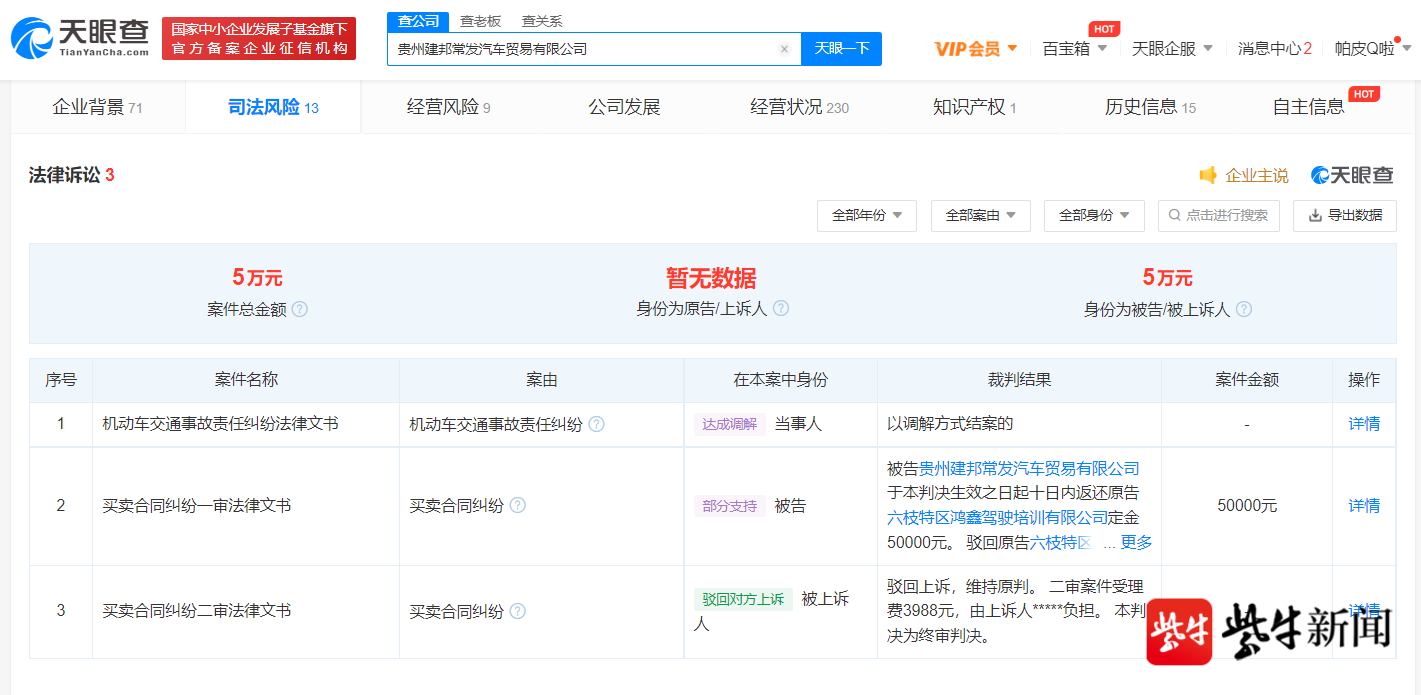This screenshot has height=695, width=1421.
Task: Open 详情 for the first lawsuit
Action: point(1363,424)
